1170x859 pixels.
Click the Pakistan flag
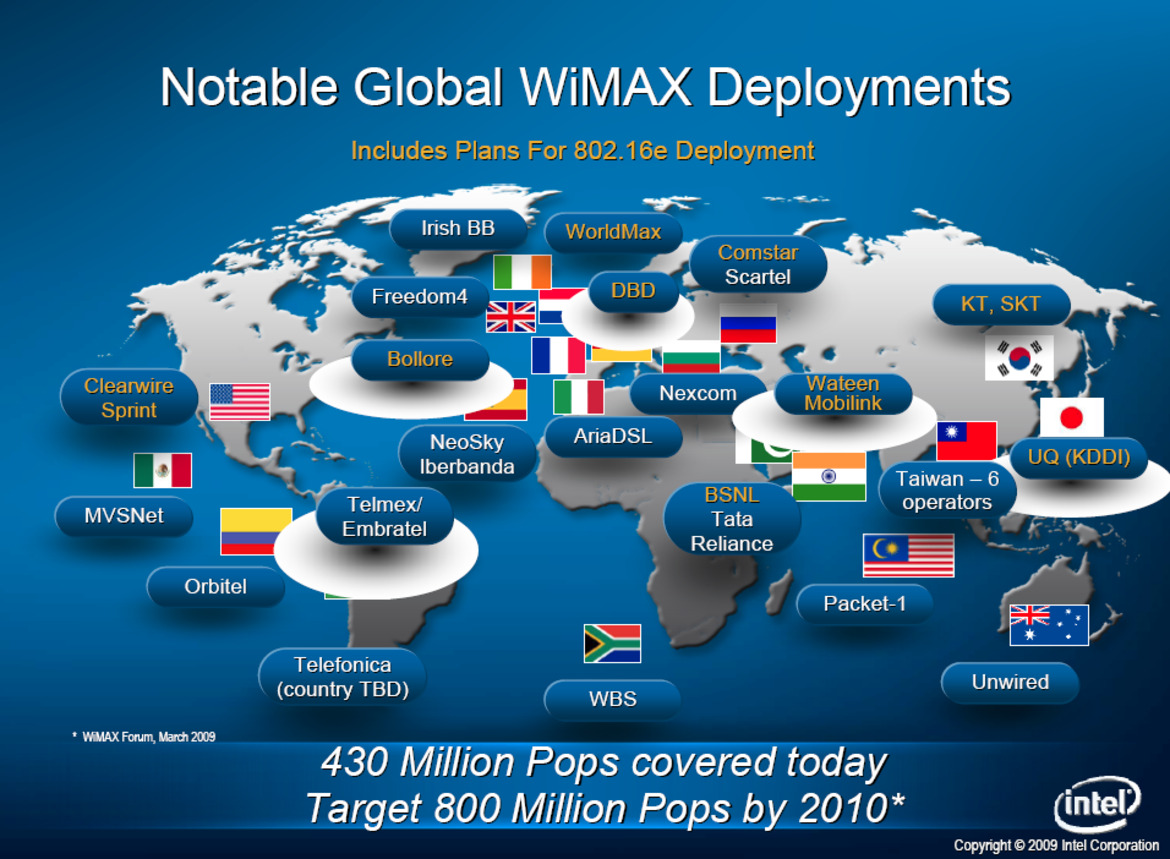[x=763, y=448]
